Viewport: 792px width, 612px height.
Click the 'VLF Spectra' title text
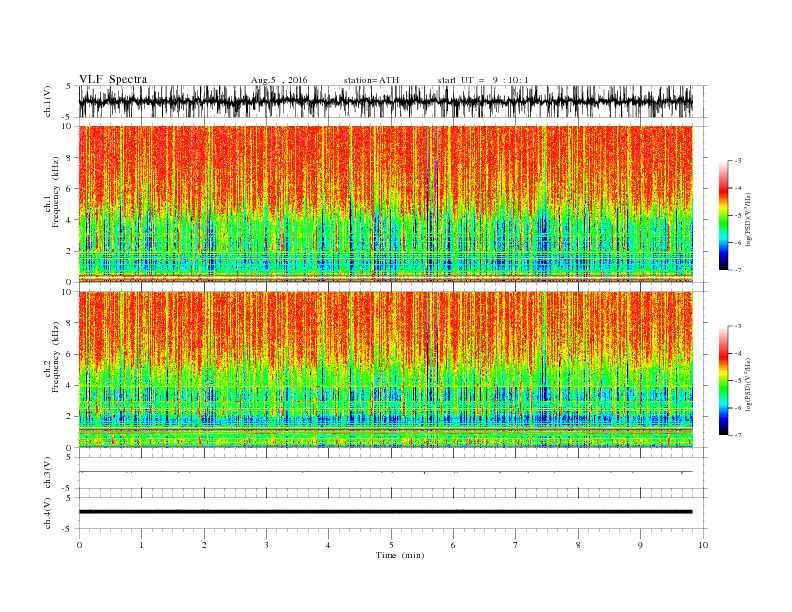[113, 79]
